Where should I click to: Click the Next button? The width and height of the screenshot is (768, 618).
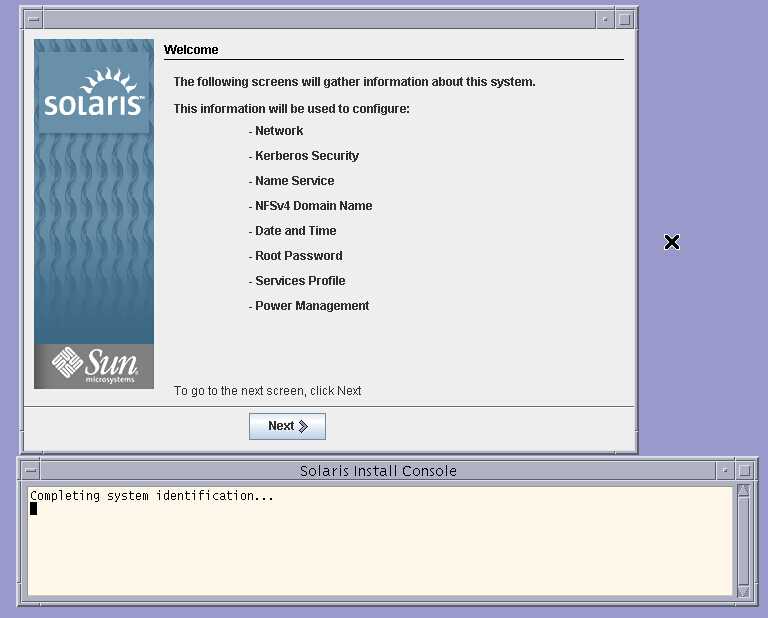(x=287, y=426)
